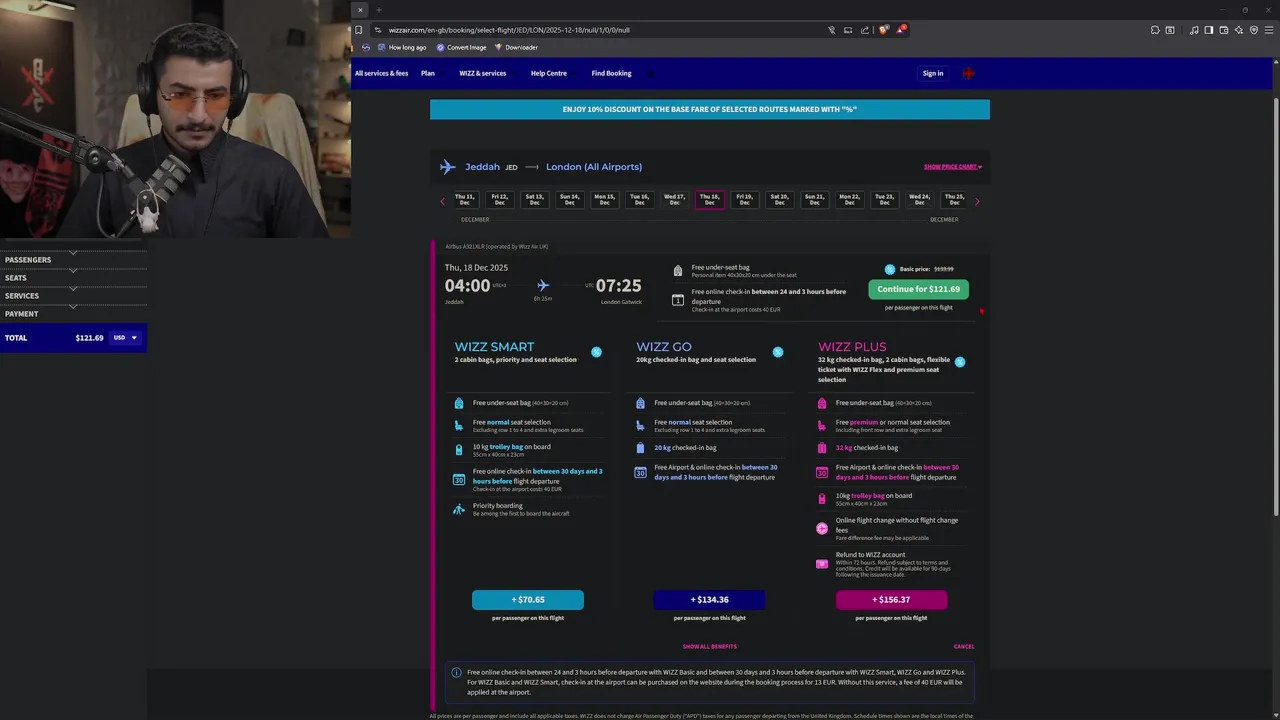Click the browser address bar URL
The height and width of the screenshot is (720, 1280).
[509, 30]
